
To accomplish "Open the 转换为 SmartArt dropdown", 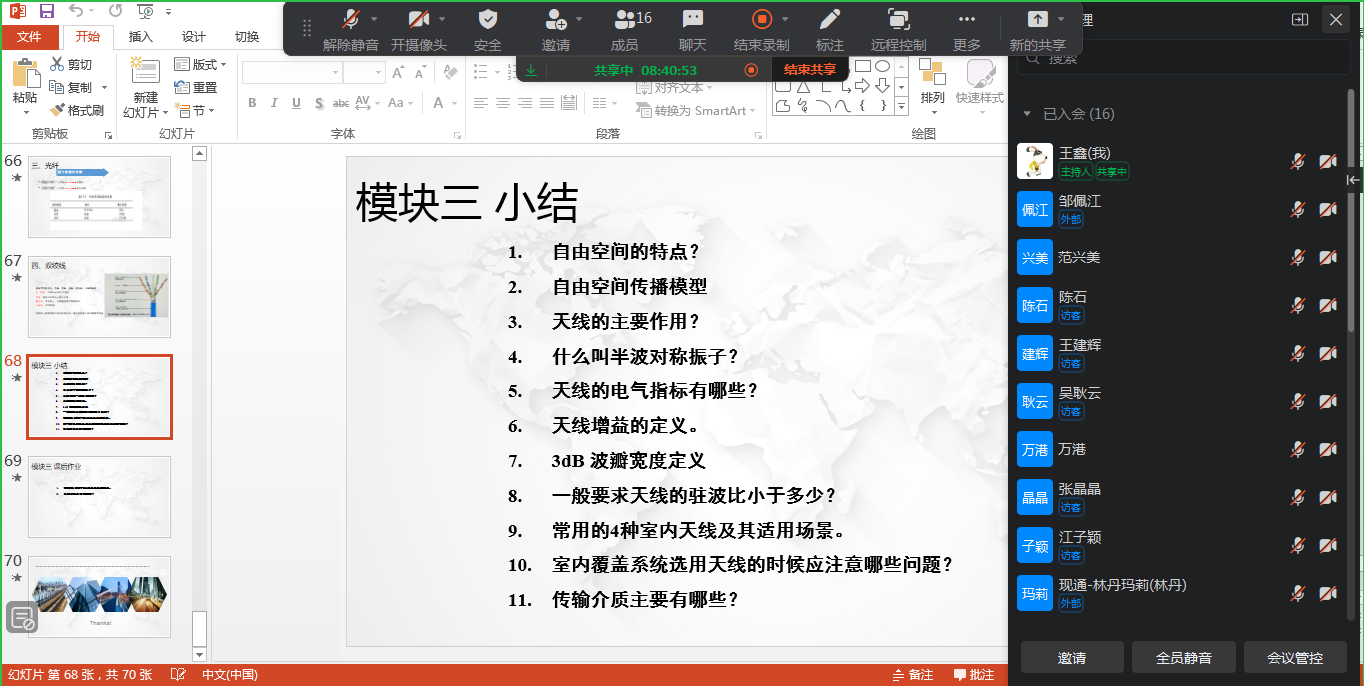I will pyautogui.click(x=695, y=111).
